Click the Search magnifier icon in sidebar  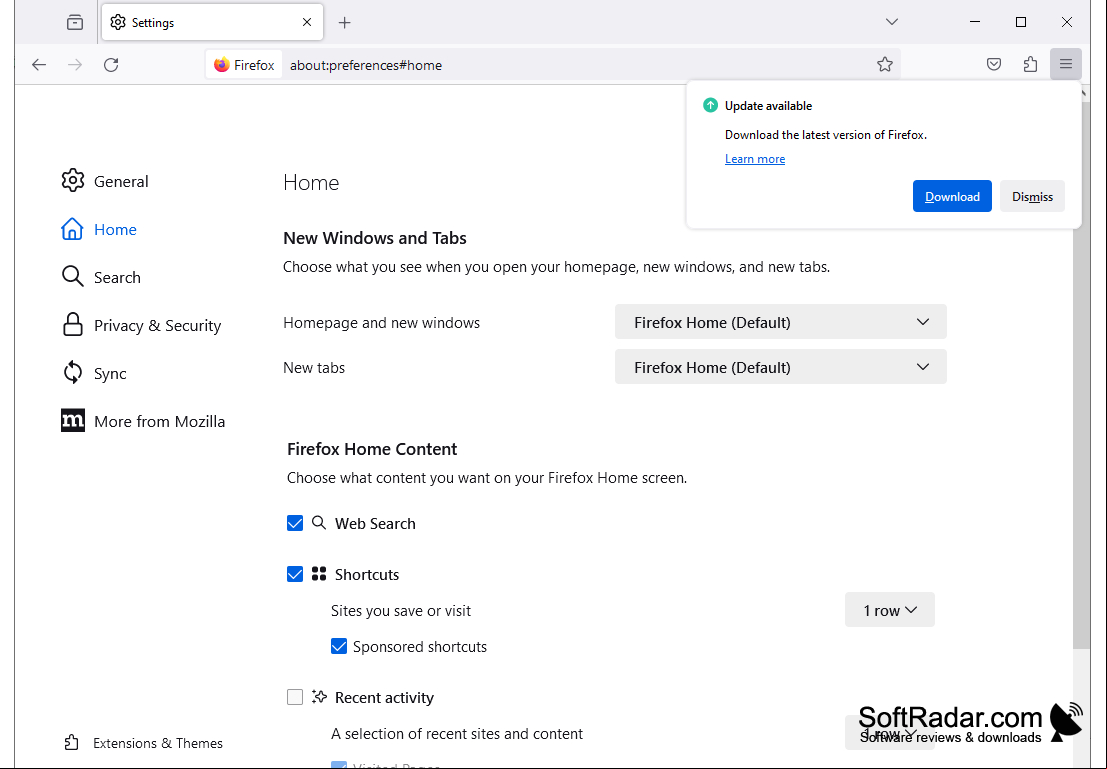point(73,277)
